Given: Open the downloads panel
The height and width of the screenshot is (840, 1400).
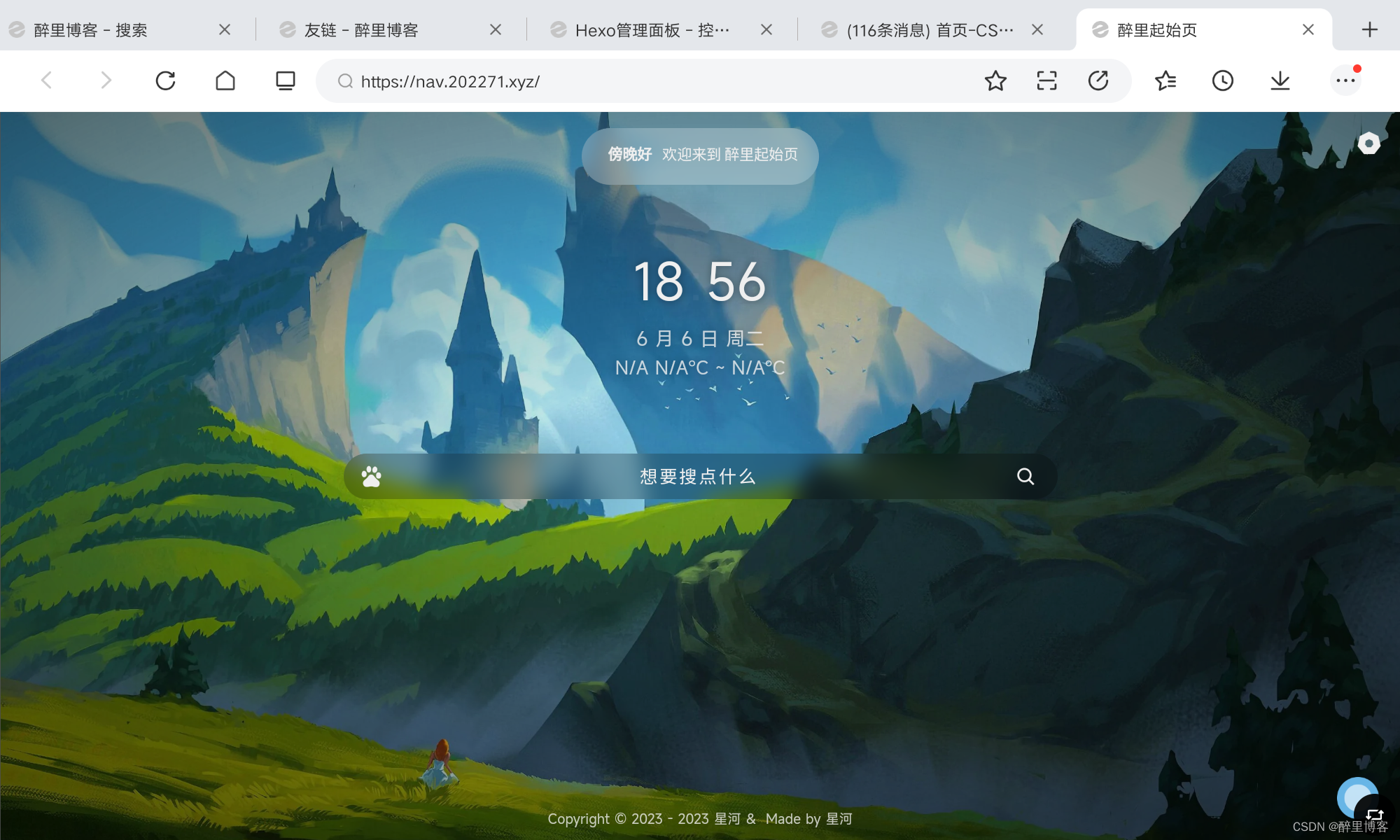Looking at the screenshot, I should point(1280,80).
